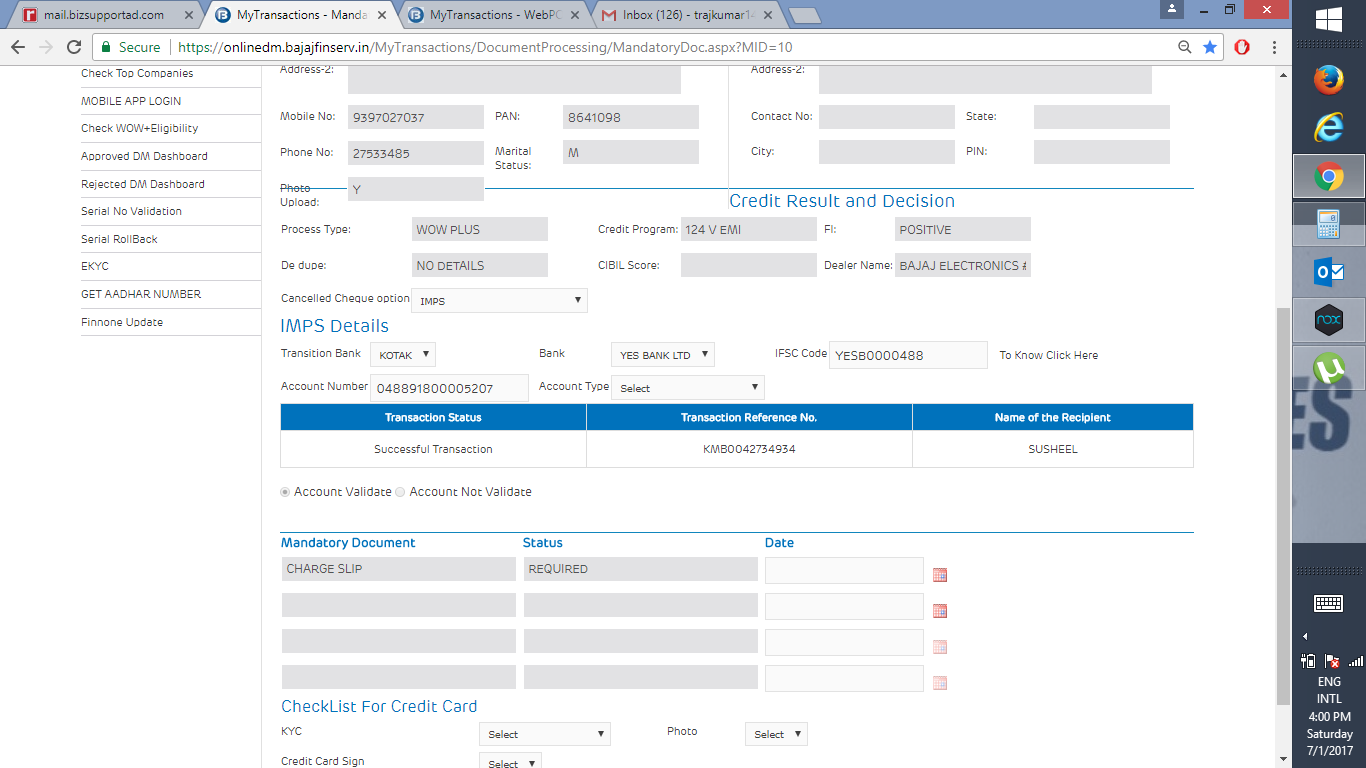
Task: Expand the Account Type dropdown
Action: tap(687, 388)
